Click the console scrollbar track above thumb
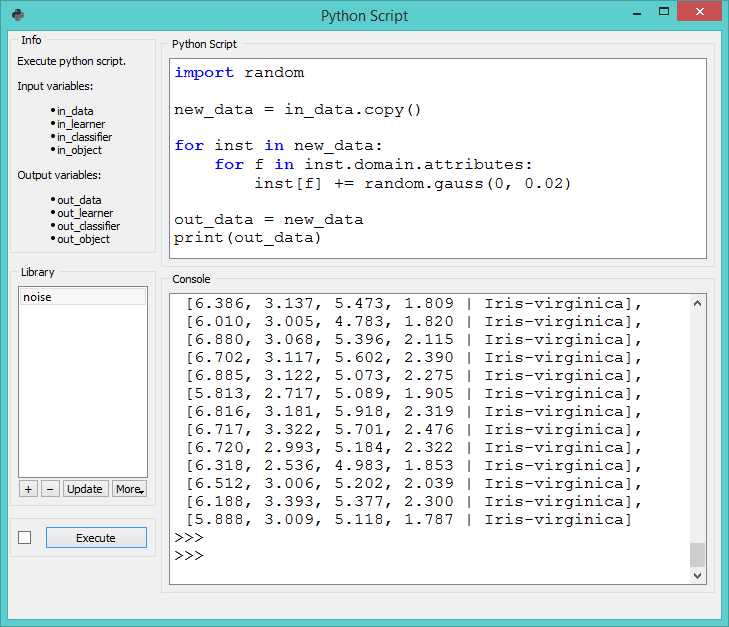729x627 pixels. [698, 420]
